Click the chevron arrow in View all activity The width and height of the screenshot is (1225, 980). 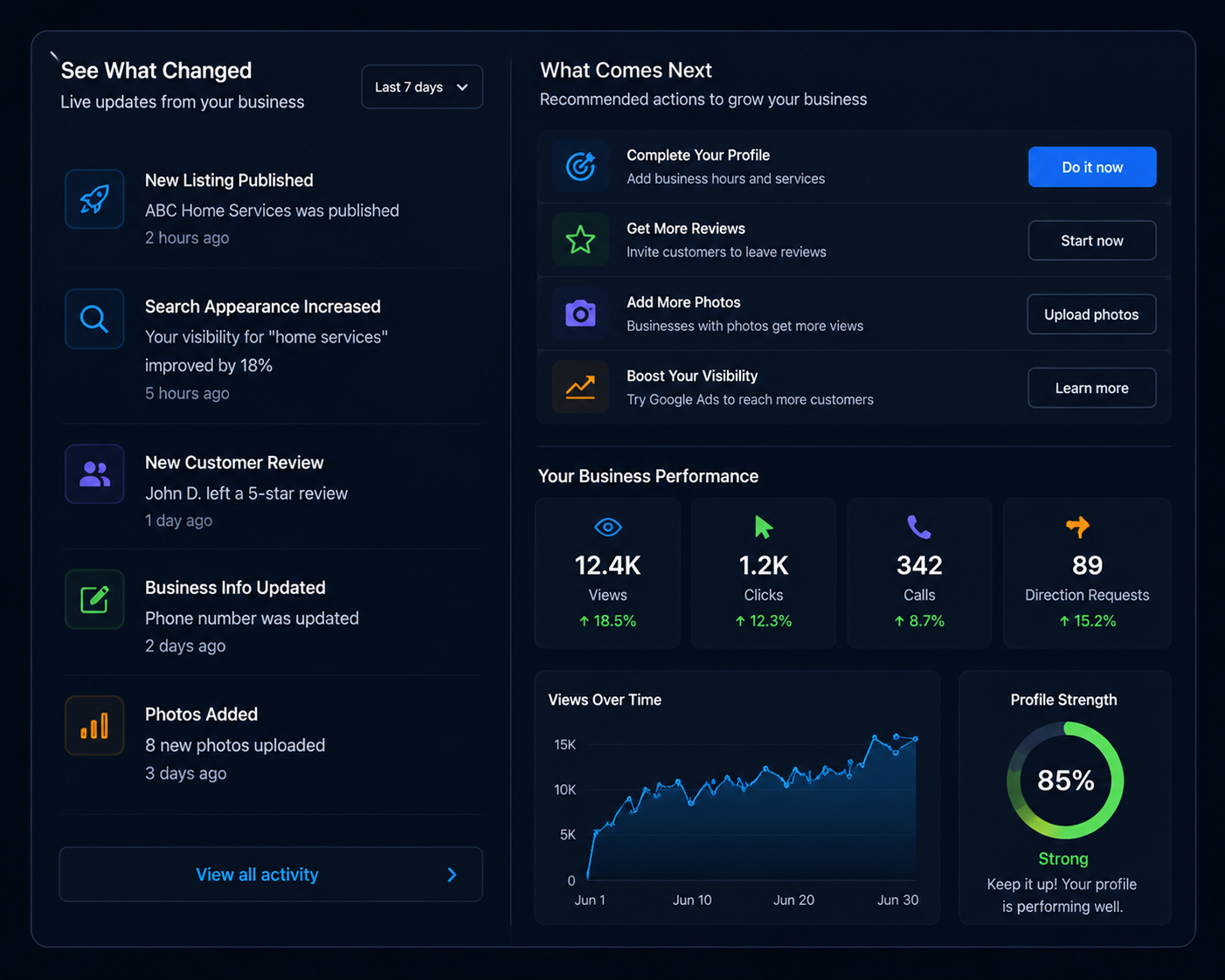(x=452, y=874)
